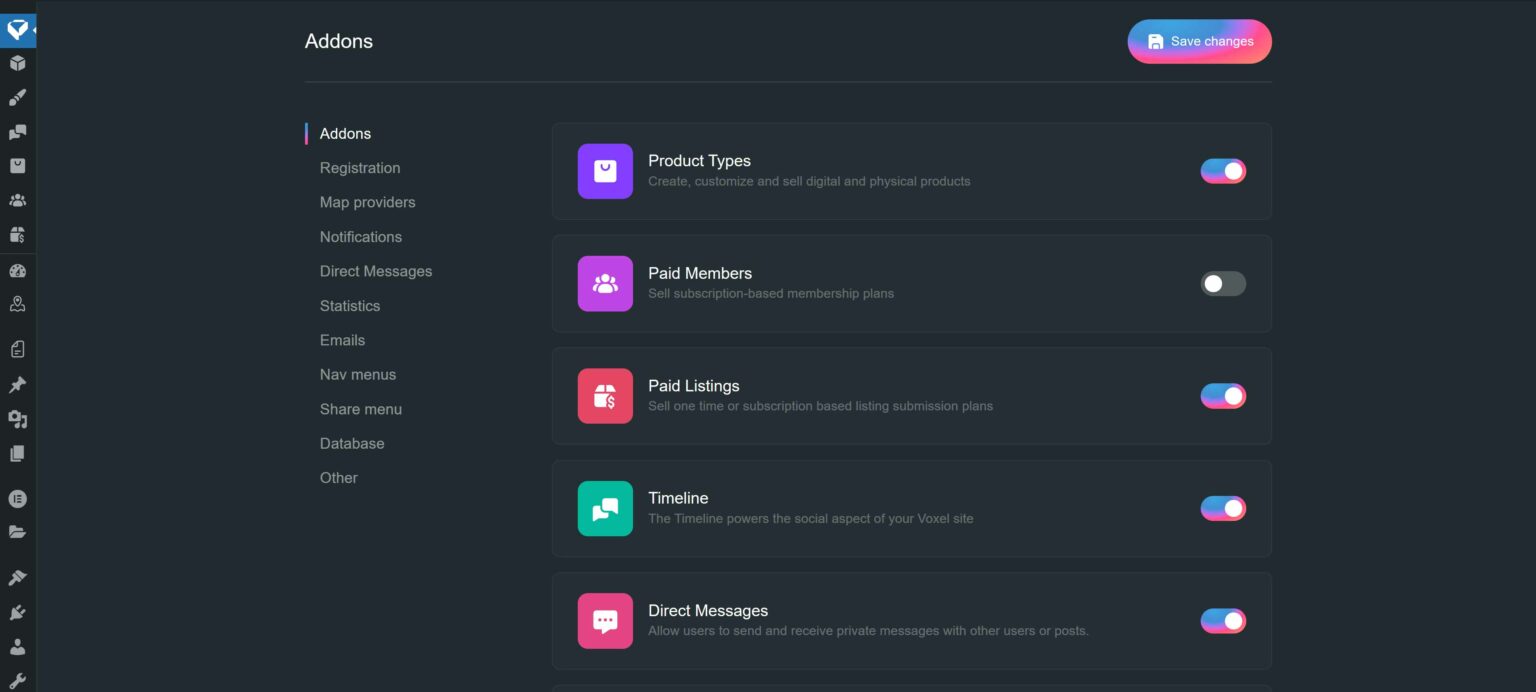The width and height of the screenshot is (1536, 692).
Task: Open the Paid Listings gift icon in sidebar
Action: (x=17, y=234)
